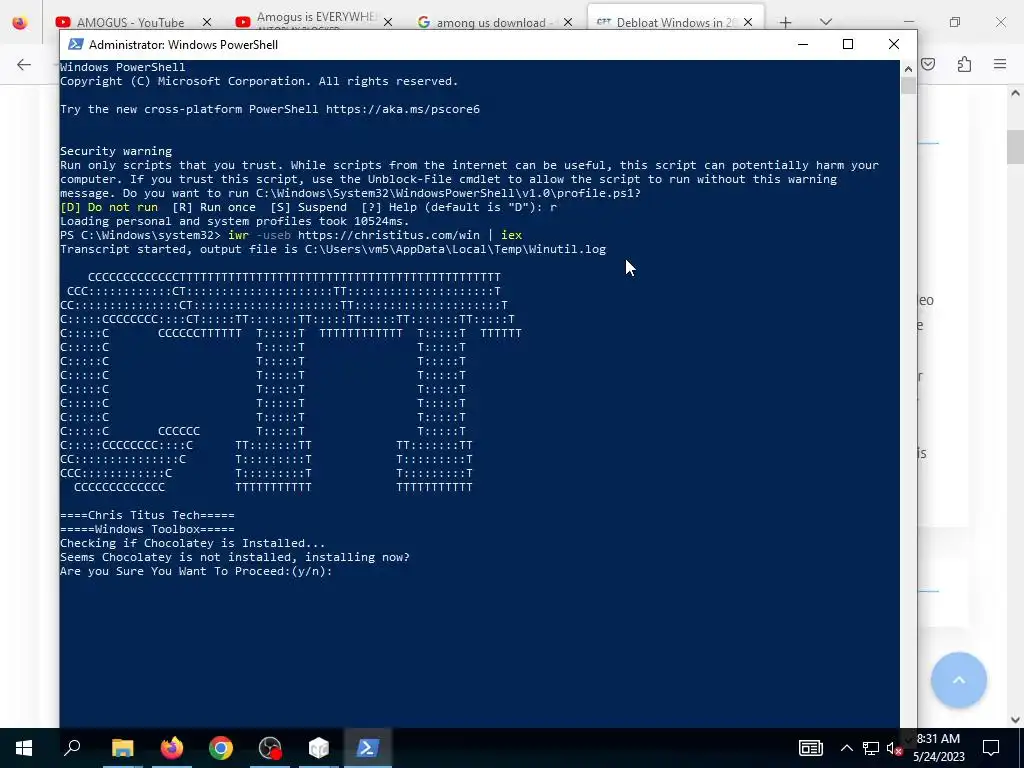Maximize the PowerShell window
Viewport: 1024px width, 768px height.
point(848,44)
